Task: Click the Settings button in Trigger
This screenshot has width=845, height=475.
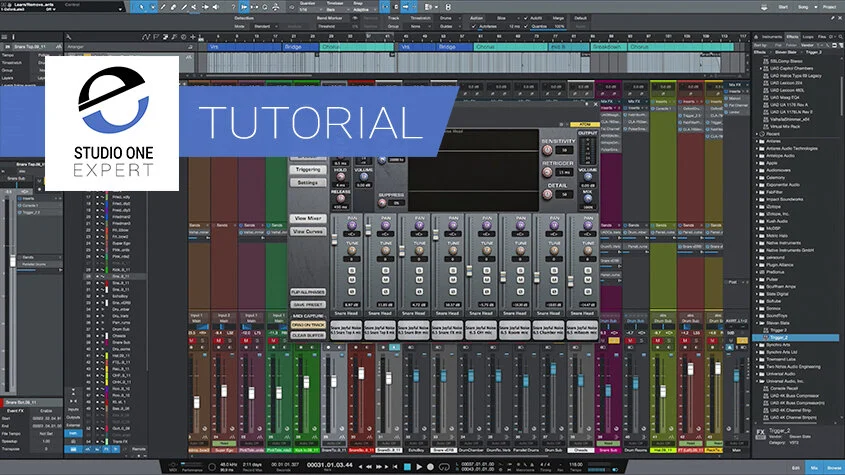Action: coord(308,182)
